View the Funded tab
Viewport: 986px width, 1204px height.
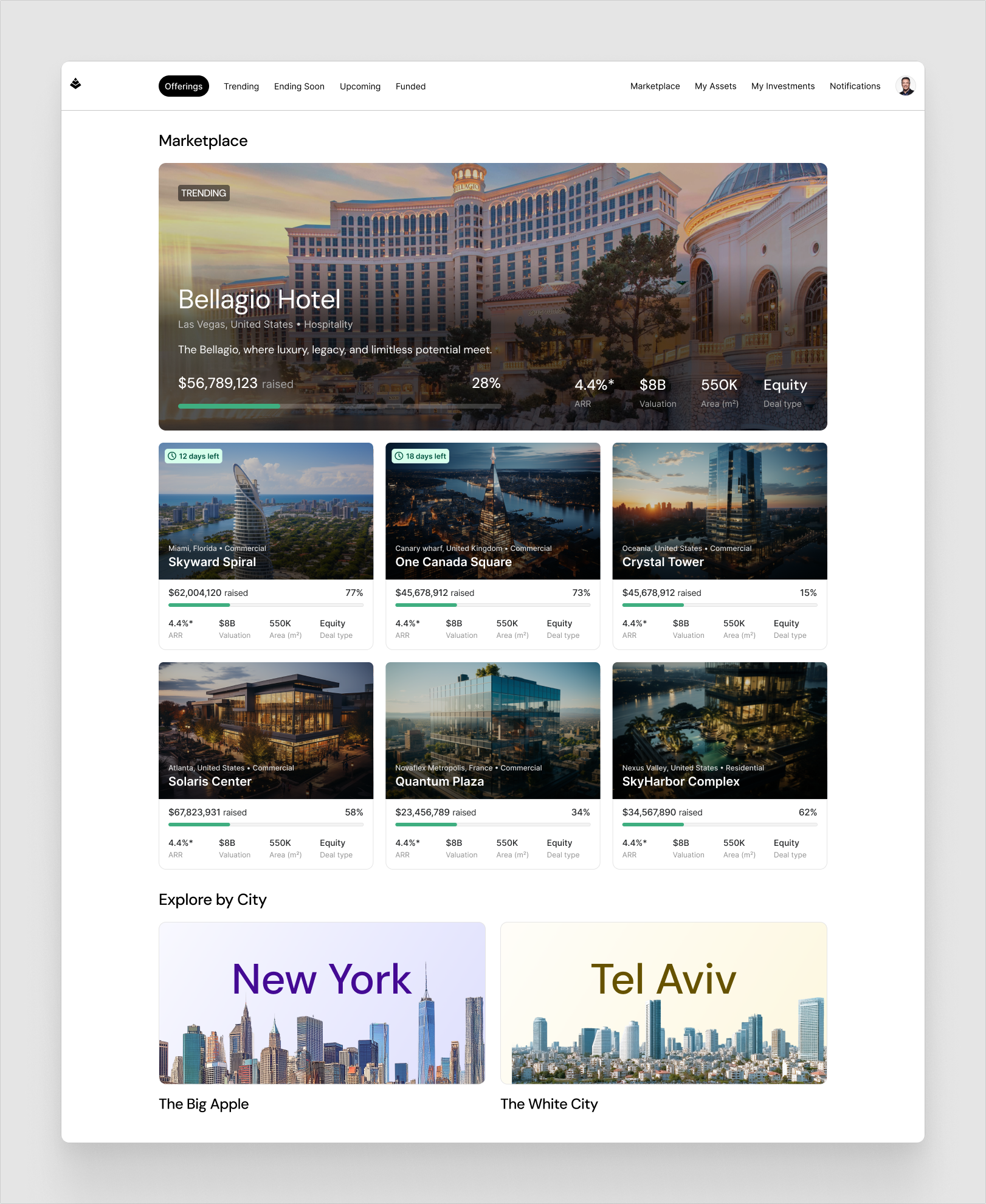(x=411, y=86)
